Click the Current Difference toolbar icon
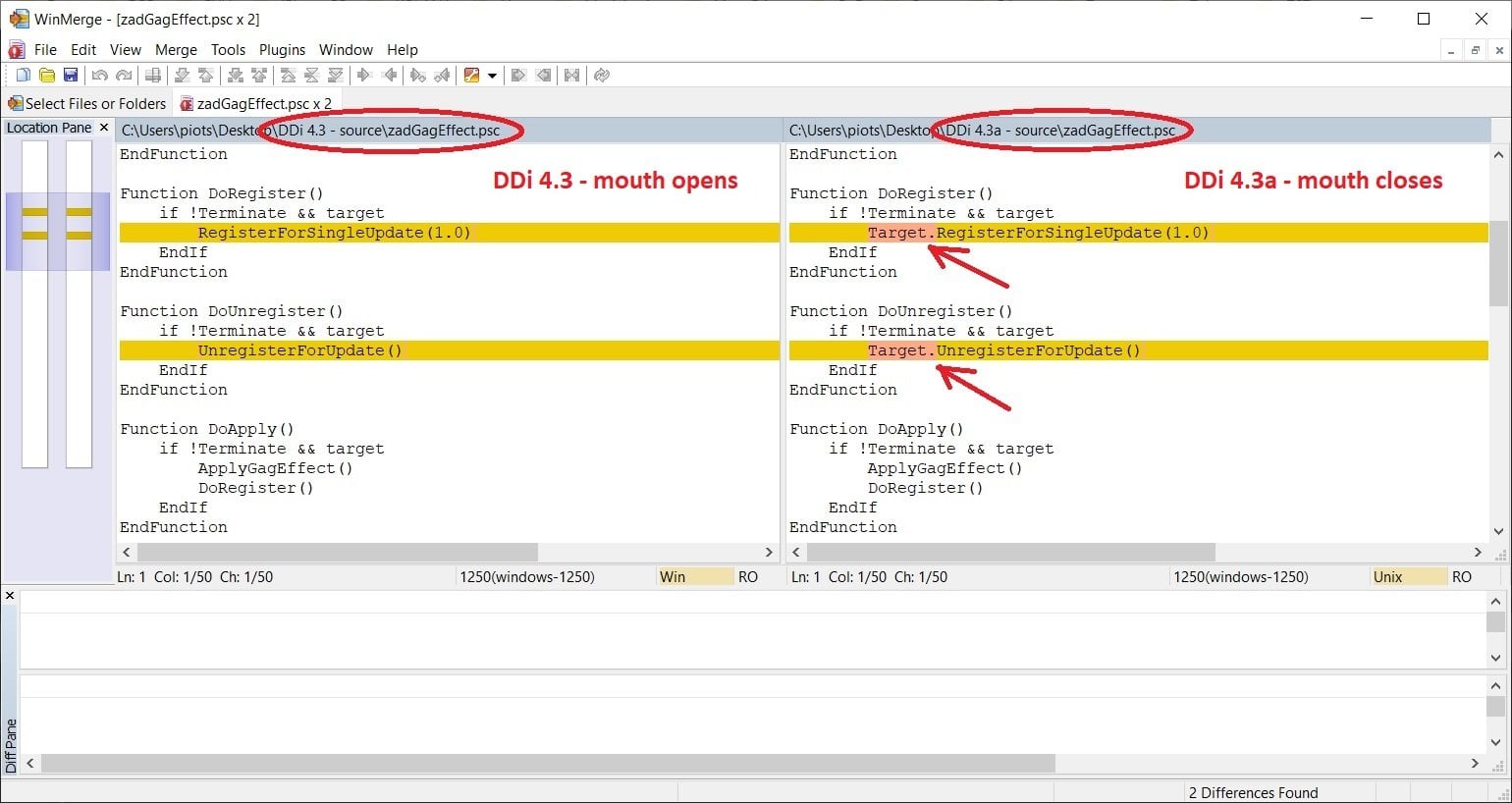This screenshot has height=803, width=1512. click(311, 76)
